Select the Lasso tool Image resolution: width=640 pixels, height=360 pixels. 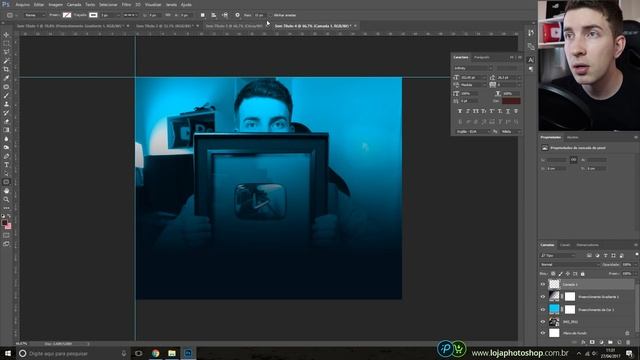pos(6,52)
